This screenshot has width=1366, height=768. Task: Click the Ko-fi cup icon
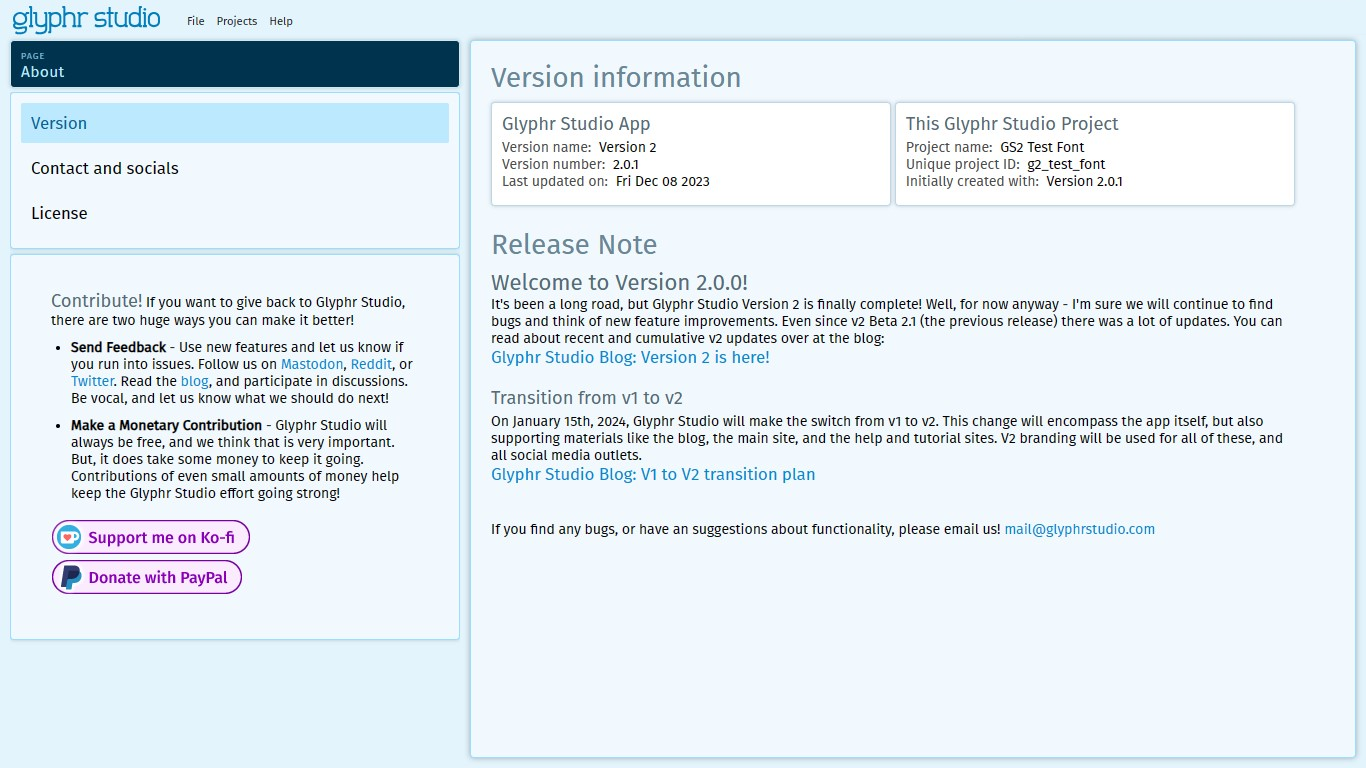pos(69,537)
